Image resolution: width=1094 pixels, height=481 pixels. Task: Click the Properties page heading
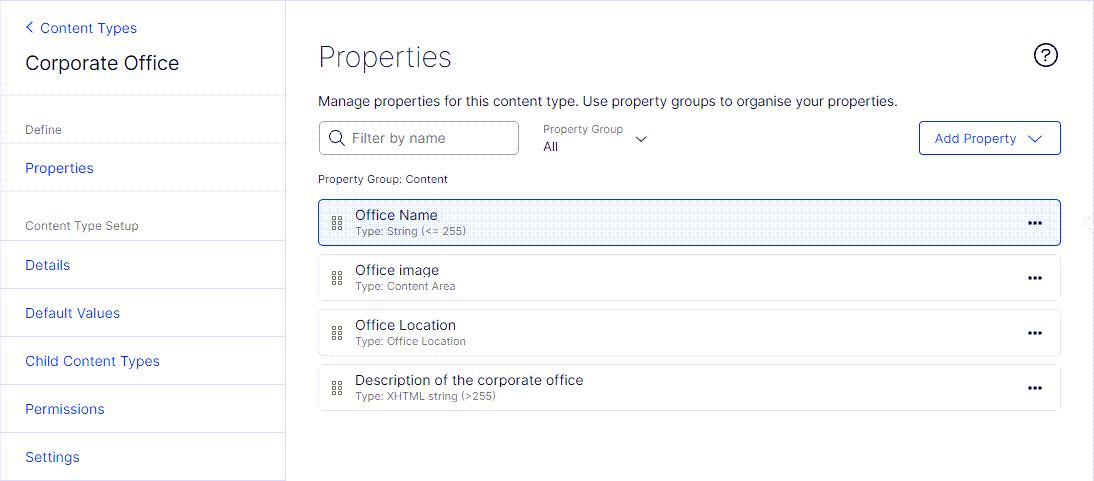(x=385, y=57)
